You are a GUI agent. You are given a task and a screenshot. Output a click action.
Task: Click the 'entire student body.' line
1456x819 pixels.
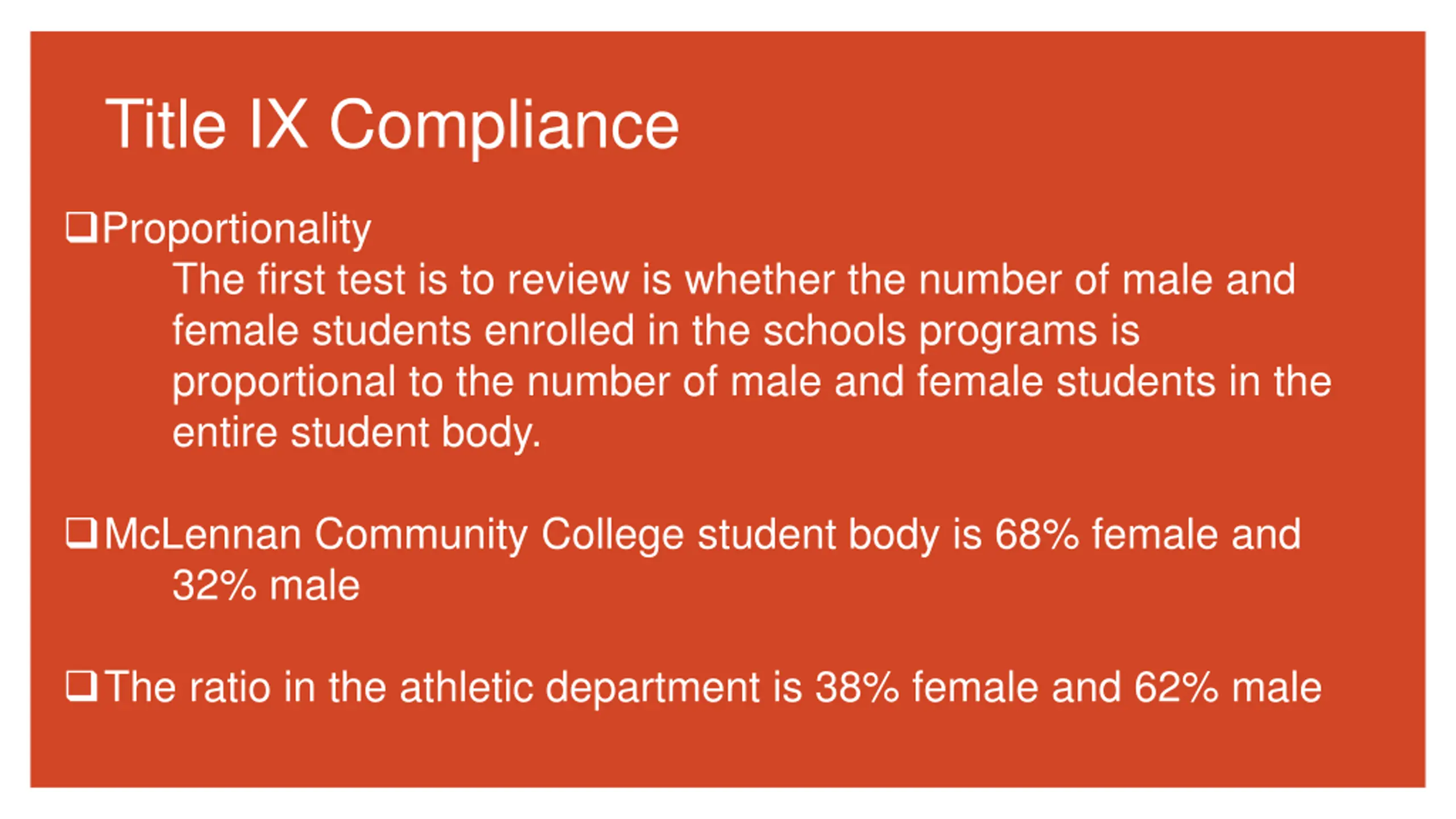click(357, 433)
